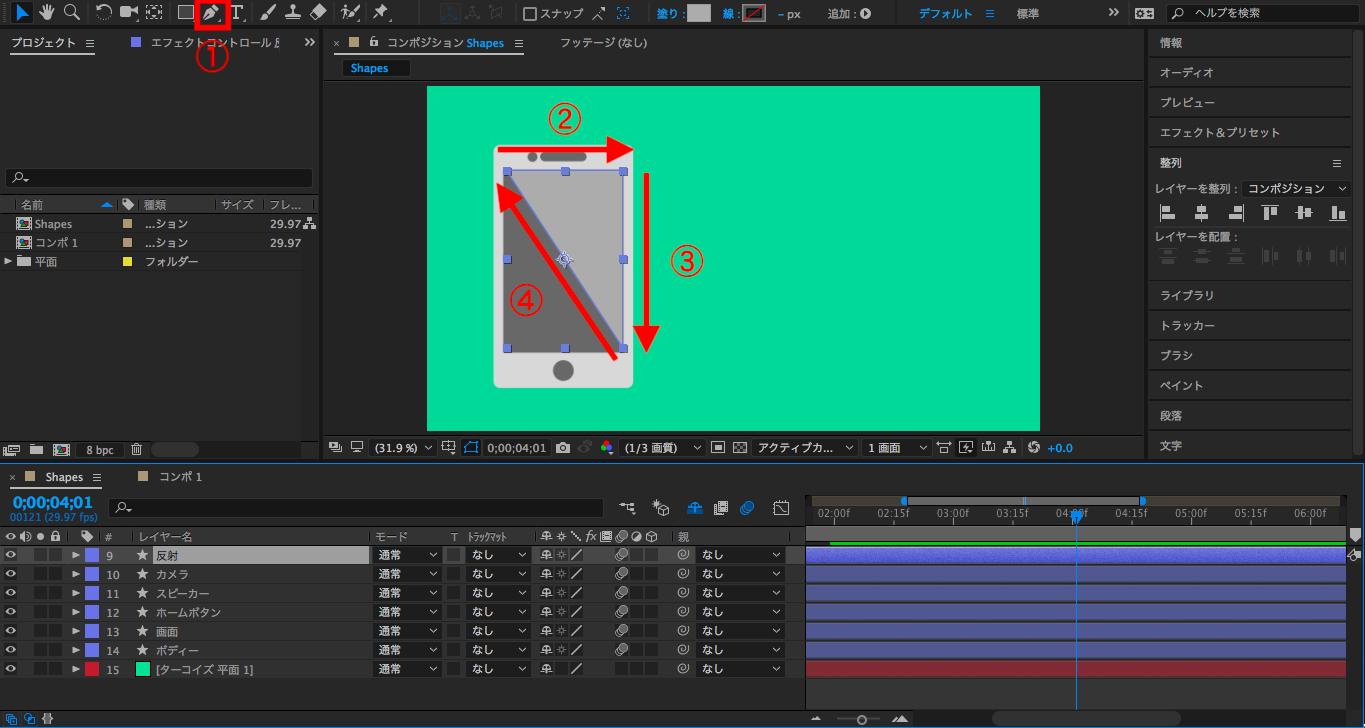Open the エフェクト＆プリセット panel
Image resolution: width=1365 pixels, height=728 pixels.
point(1219,133)
